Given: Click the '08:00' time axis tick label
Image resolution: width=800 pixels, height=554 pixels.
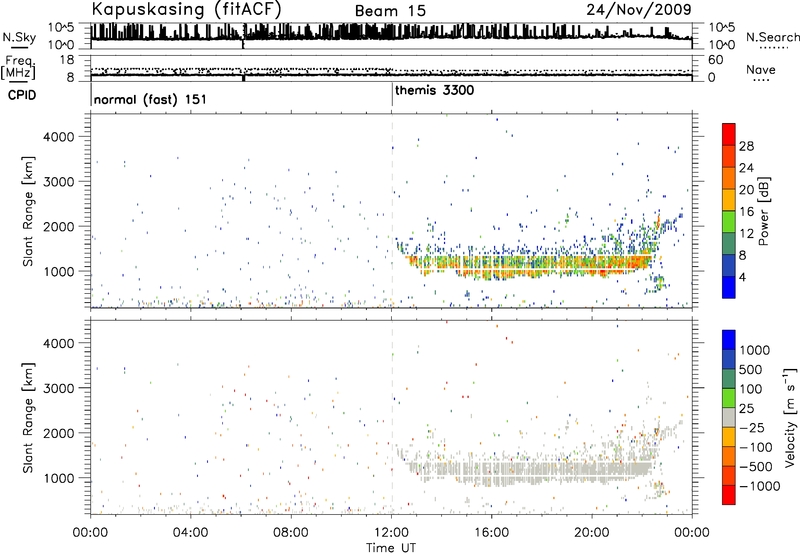Looking at the screenshot, I should [x=291, y=533].
